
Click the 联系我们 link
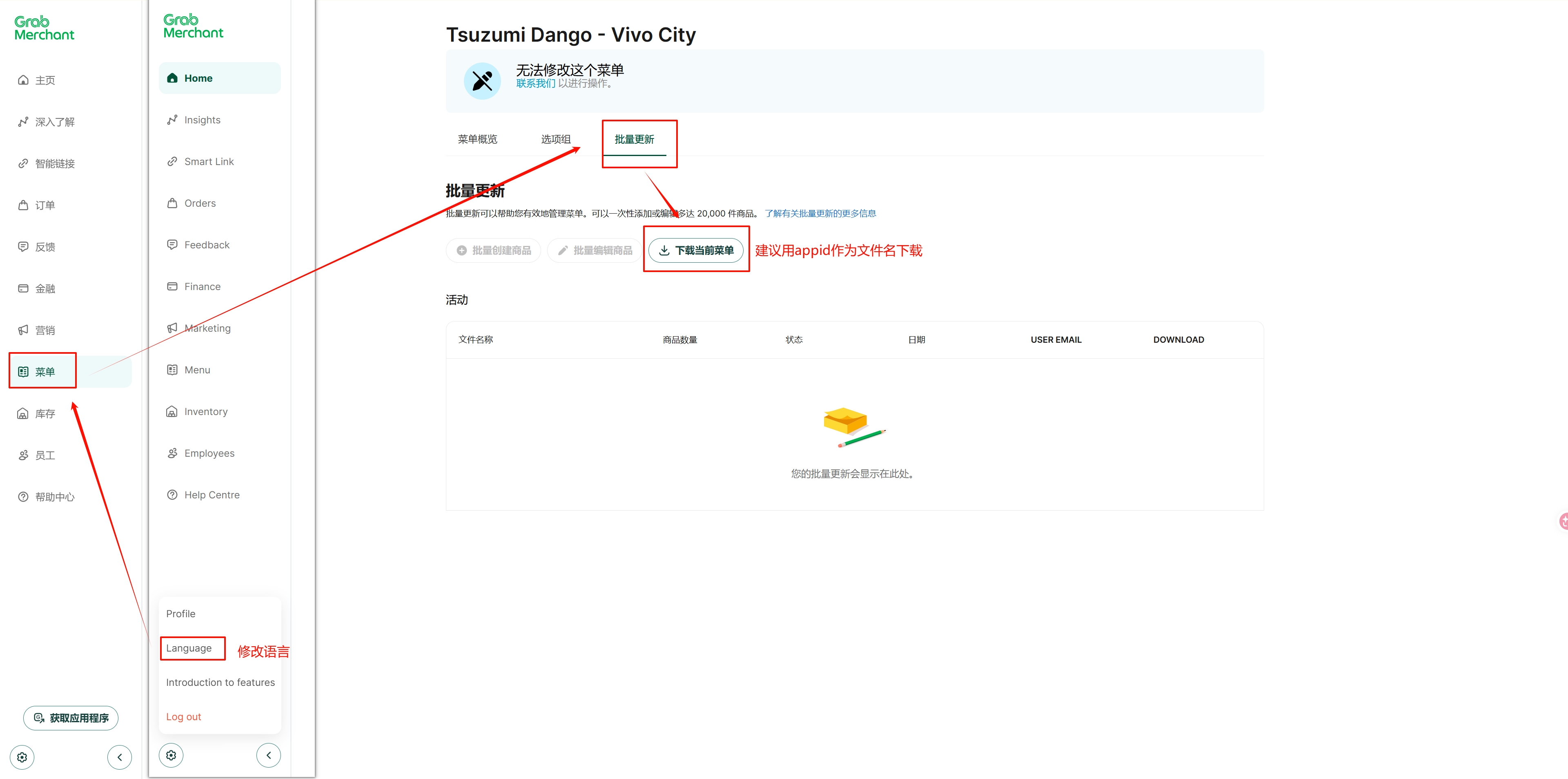pyautogui.click(x=536, y=83)
